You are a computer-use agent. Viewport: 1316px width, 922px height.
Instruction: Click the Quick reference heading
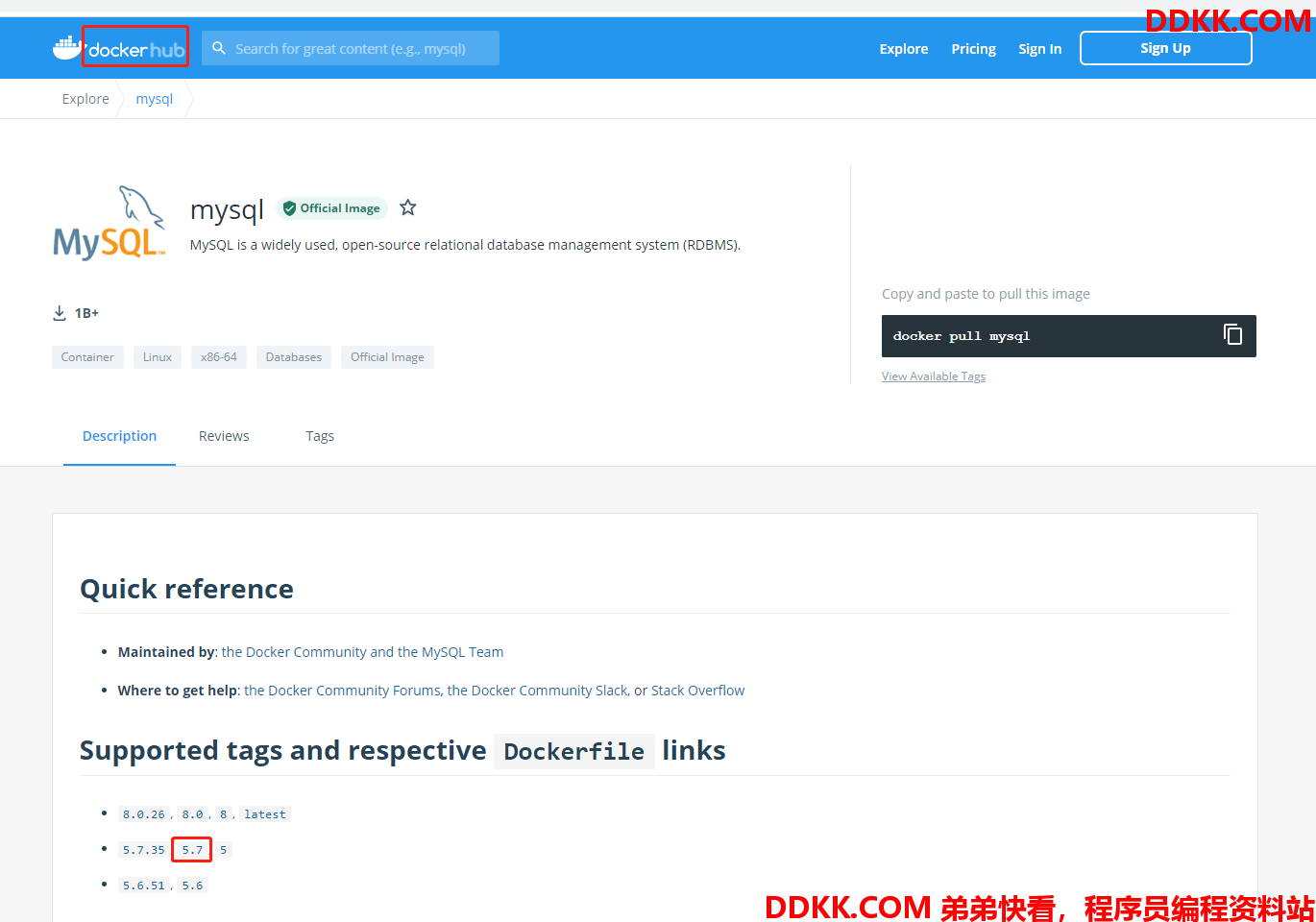point(186,589)
